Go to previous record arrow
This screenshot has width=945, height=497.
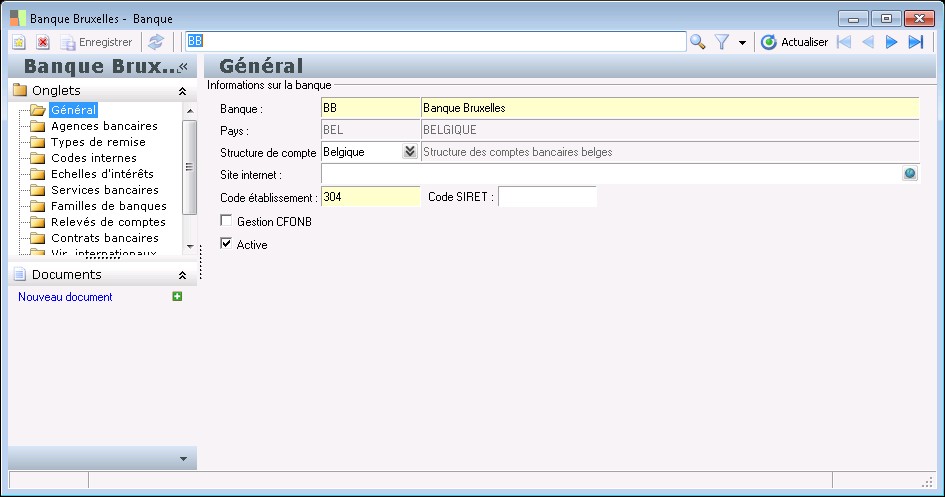pos(868,42)
